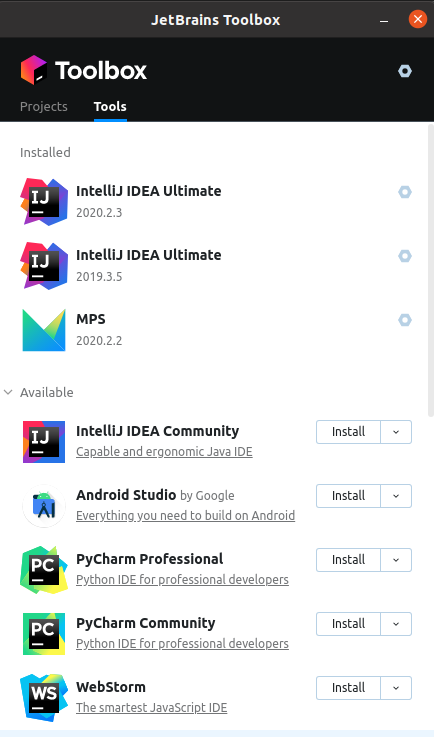
Task: Click the vertical scrollbar of the tools list
Action: click(431, 270)
